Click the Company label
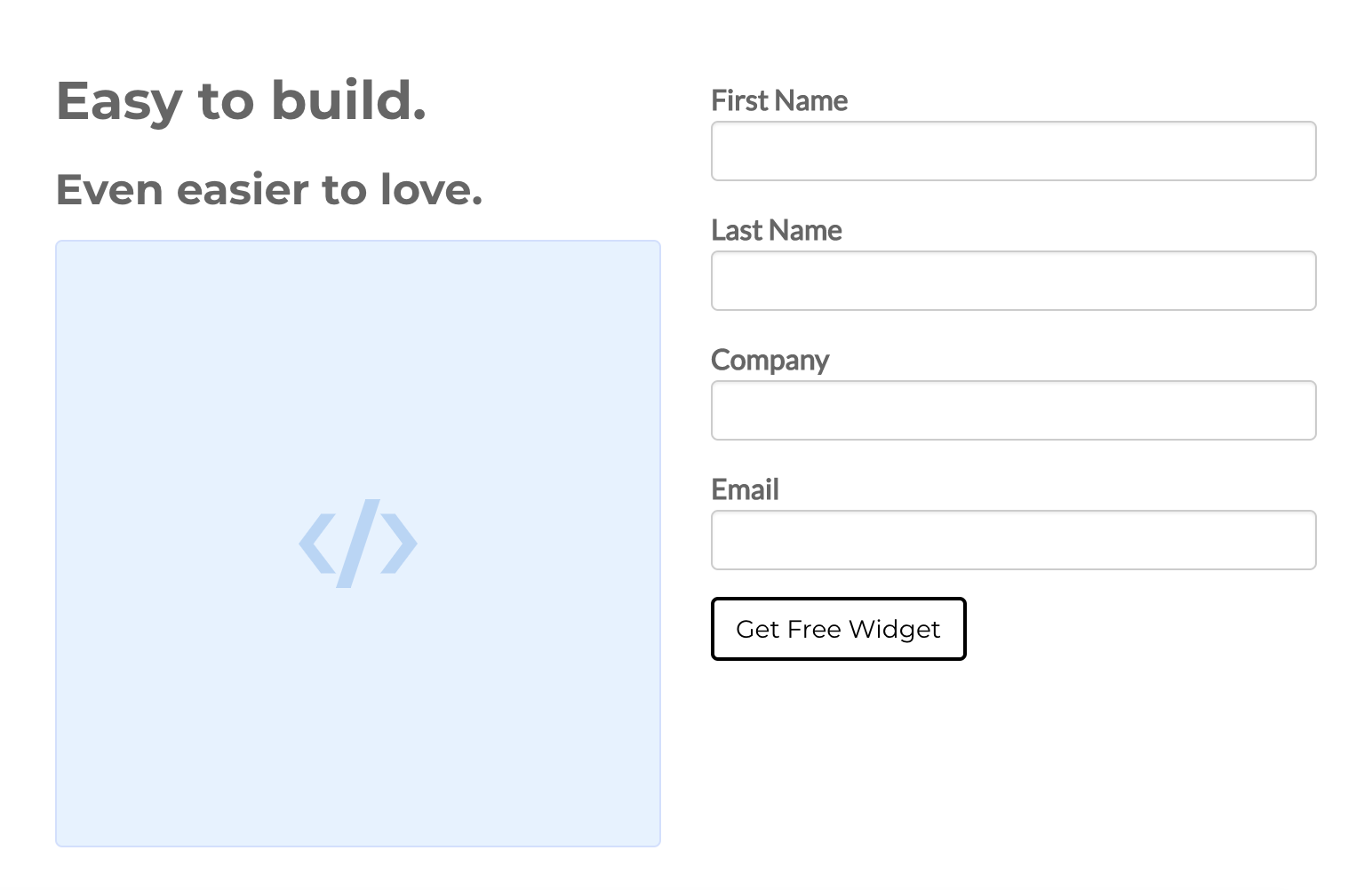Viewport: 1372px width, 890px height. tap(770, 361)
